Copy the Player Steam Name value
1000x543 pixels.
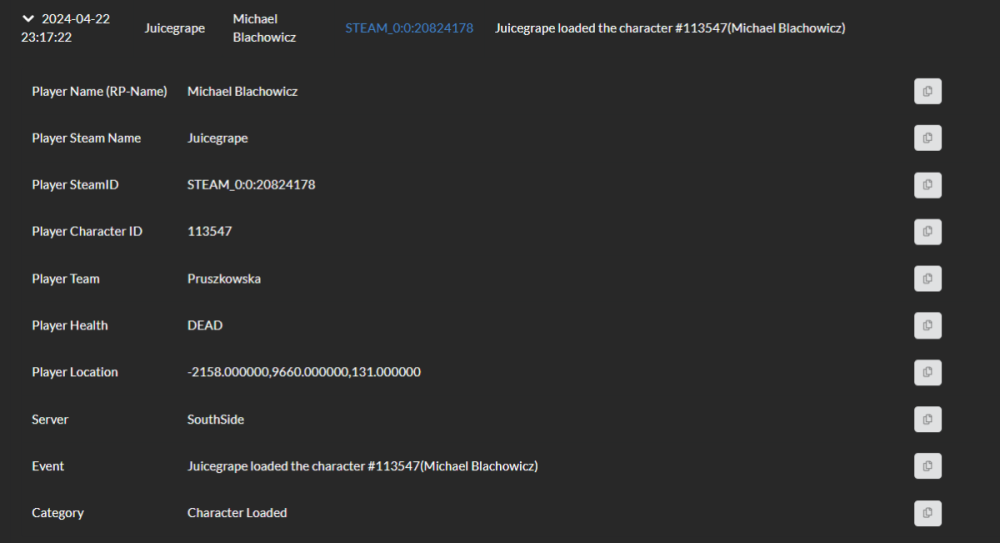[x=927, y=138]
